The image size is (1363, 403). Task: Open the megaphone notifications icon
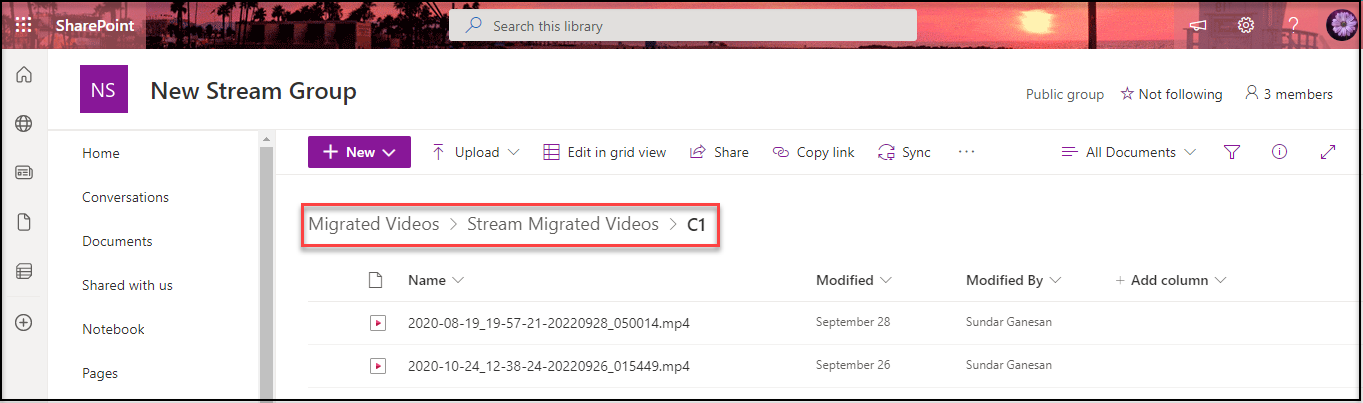1198,25
